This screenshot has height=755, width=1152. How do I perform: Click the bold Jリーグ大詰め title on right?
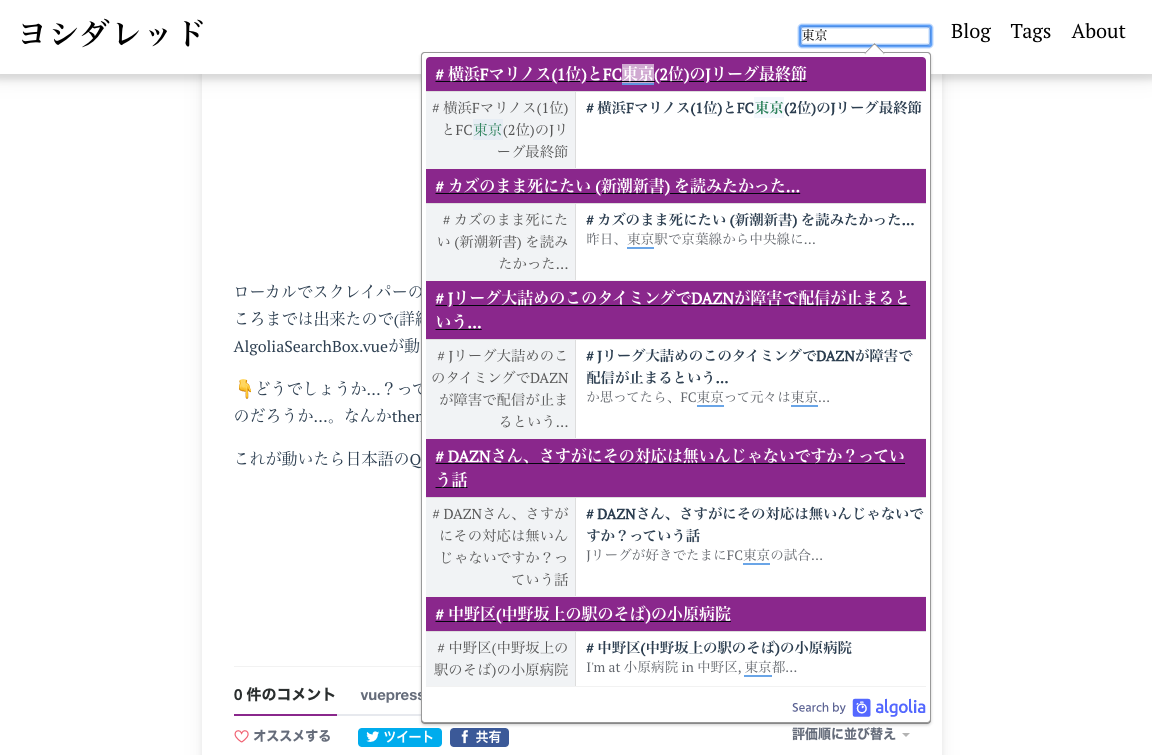point(749,366)
